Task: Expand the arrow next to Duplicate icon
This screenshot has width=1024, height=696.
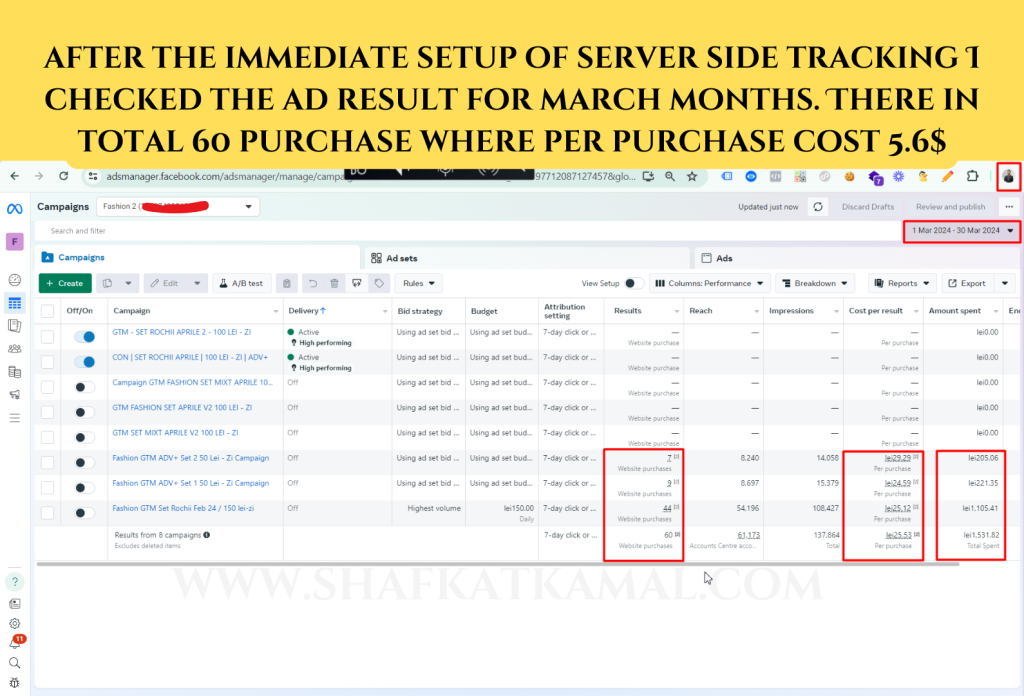Action: (129, 283)
